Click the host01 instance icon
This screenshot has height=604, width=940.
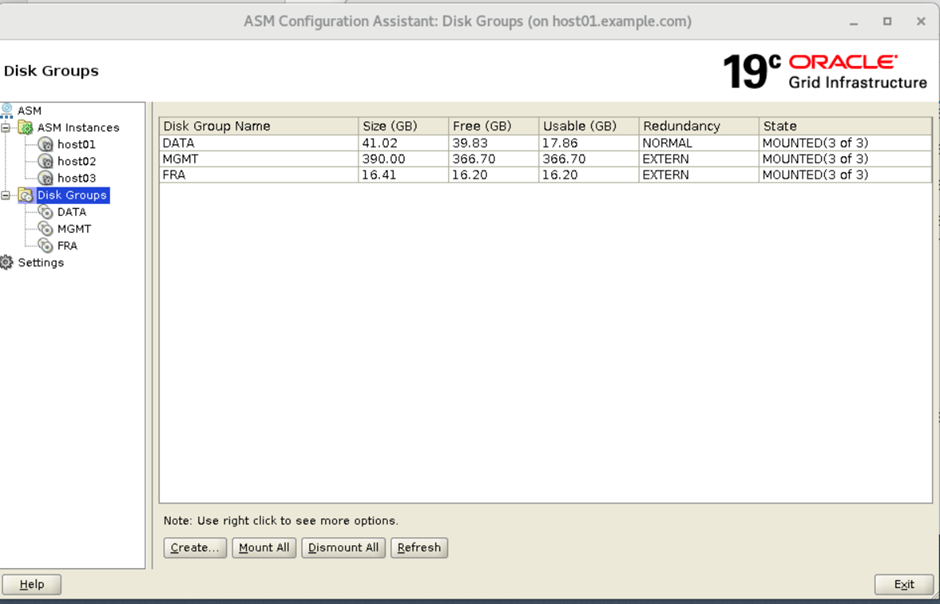pos(45,144)
